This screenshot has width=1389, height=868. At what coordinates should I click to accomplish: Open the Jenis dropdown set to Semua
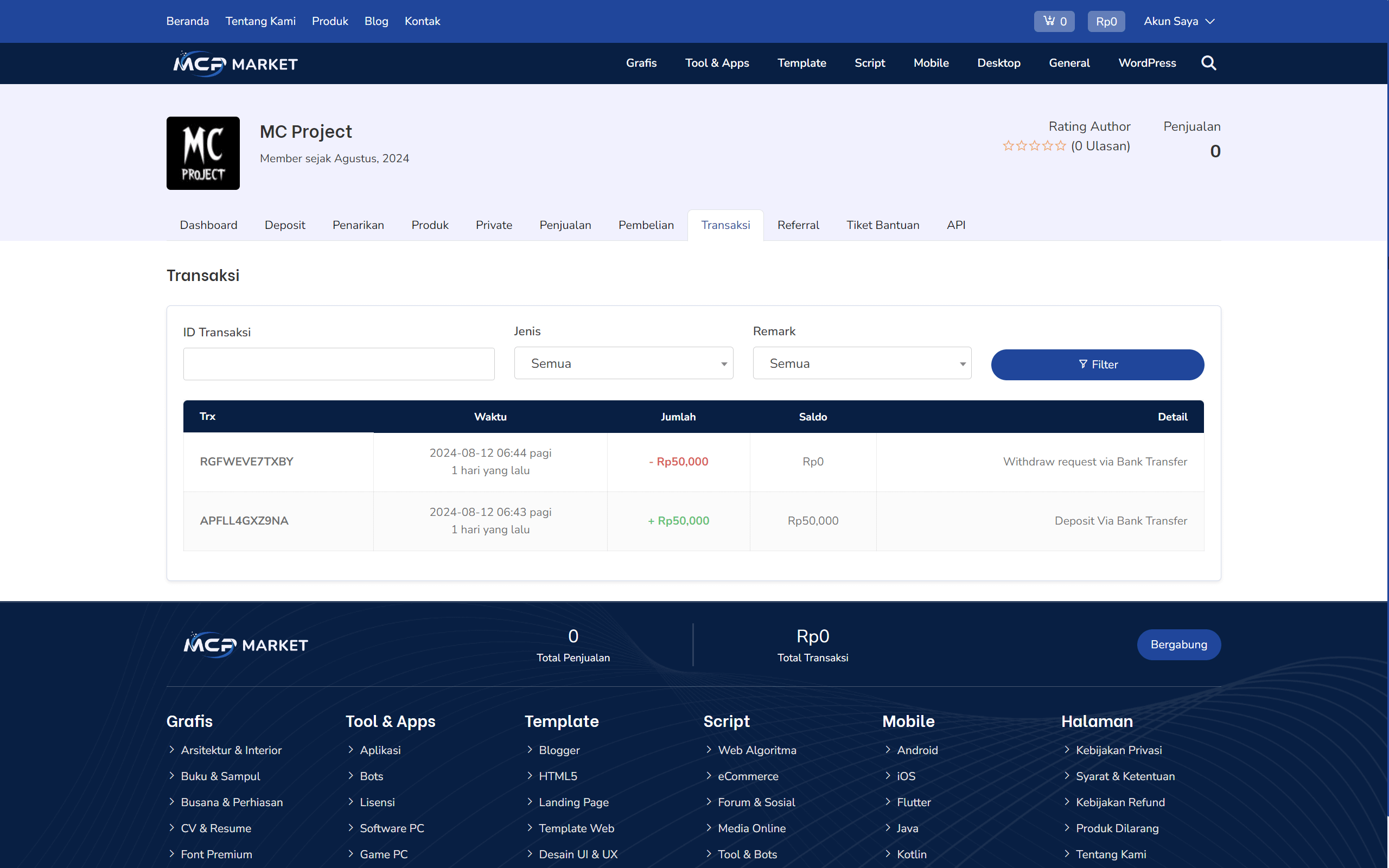(x=623, y=363)
